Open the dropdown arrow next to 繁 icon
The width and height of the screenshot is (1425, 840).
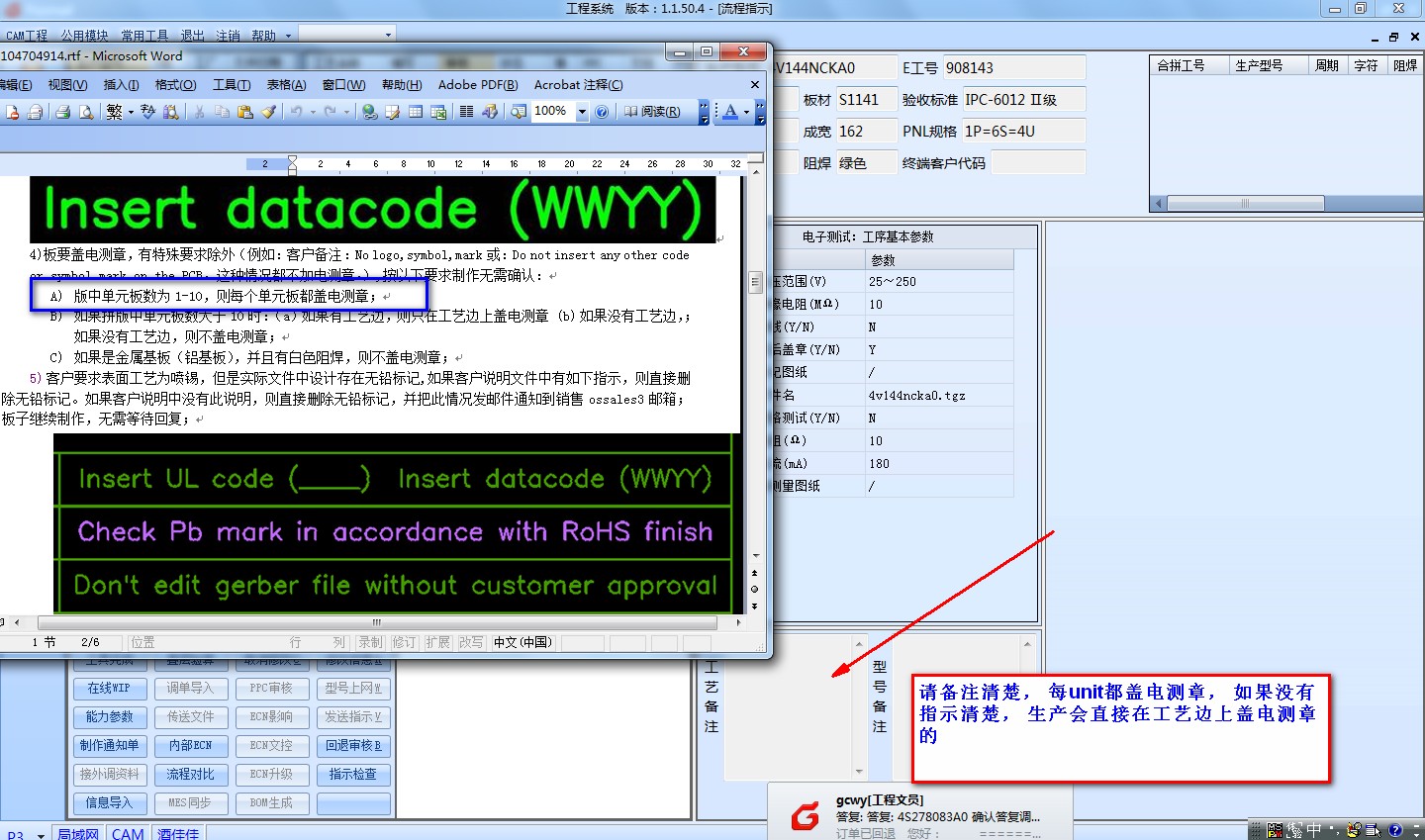click(131, 112)
